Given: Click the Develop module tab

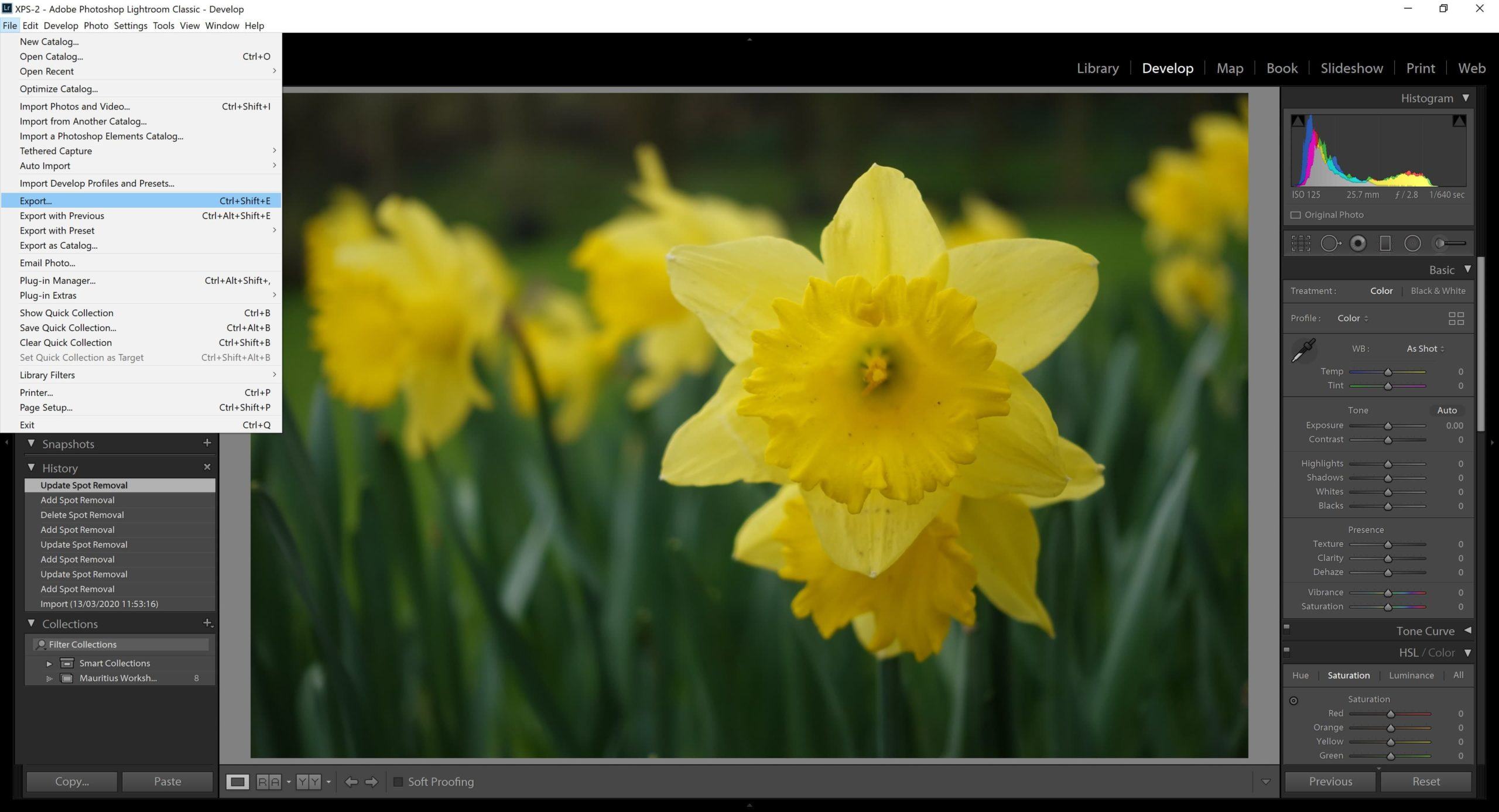Looking at the screenshot, I should 1167,67.
